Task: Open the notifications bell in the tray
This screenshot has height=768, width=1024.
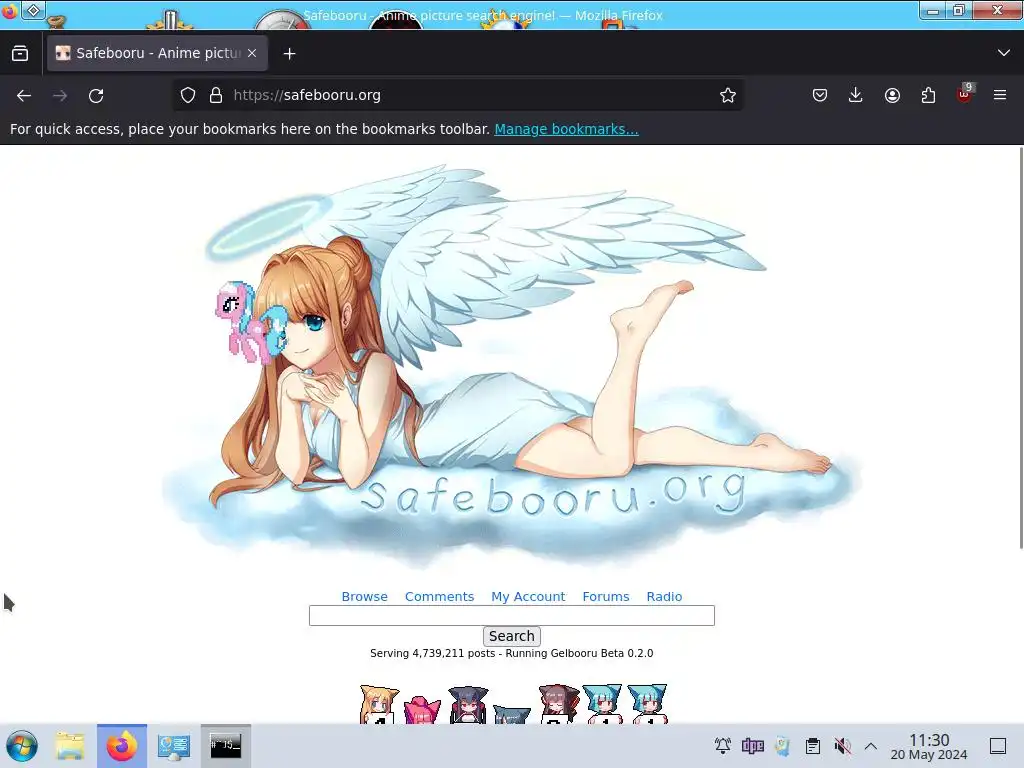Action: click(722, 746)
